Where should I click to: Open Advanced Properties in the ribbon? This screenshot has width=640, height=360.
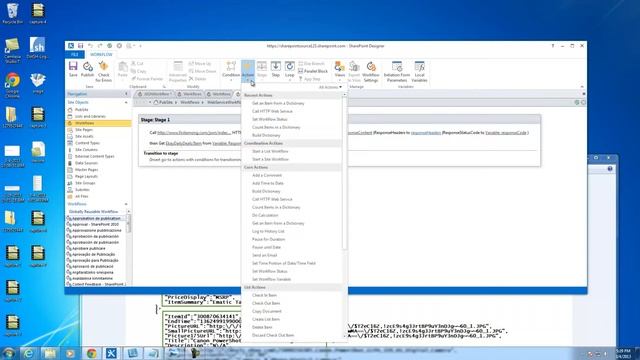tap(178, 71)
